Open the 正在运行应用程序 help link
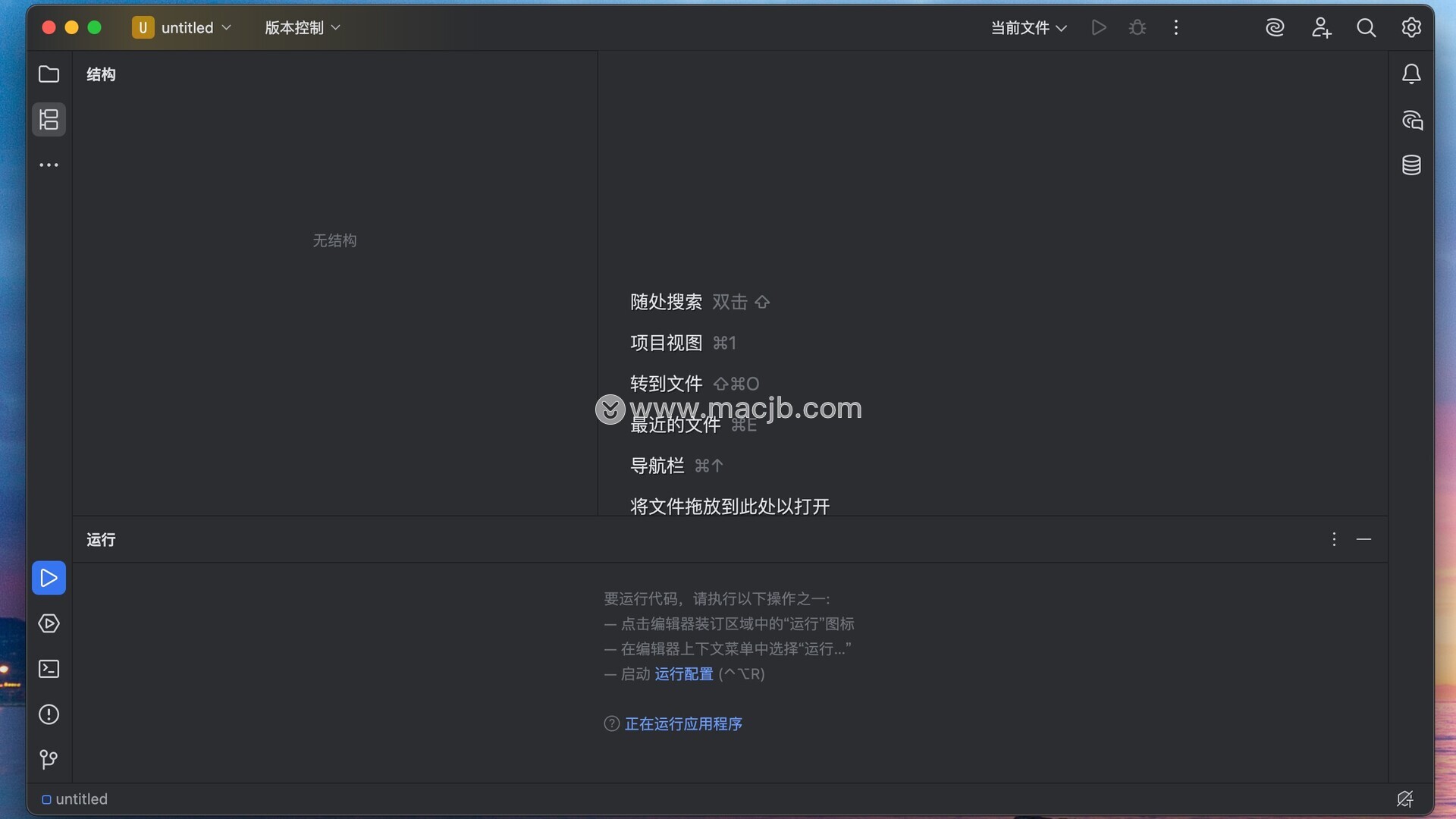This screenshot has width=1456, height=819. point(682,723)
